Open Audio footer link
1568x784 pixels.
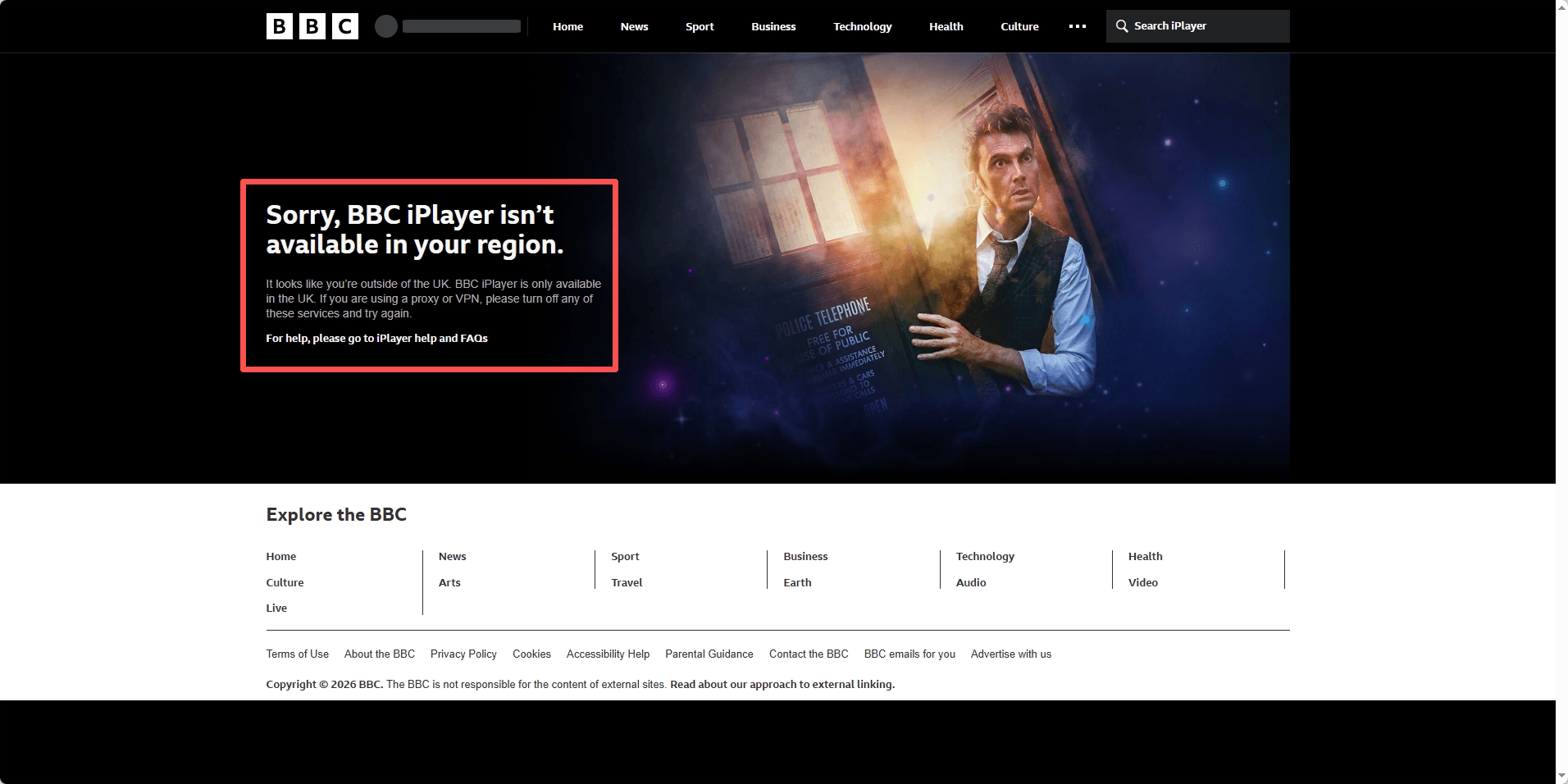point(971,582)
